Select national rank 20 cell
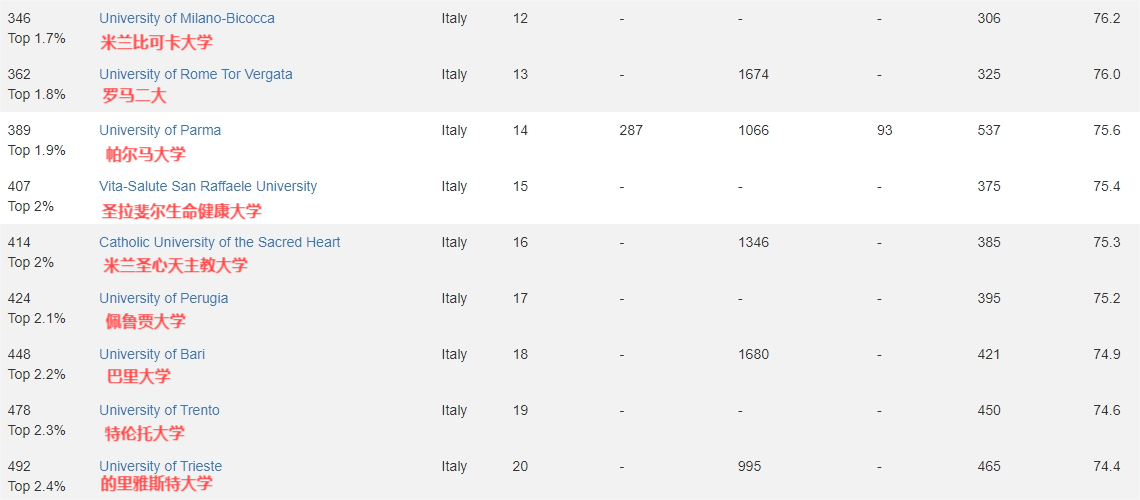 point(520,466)
